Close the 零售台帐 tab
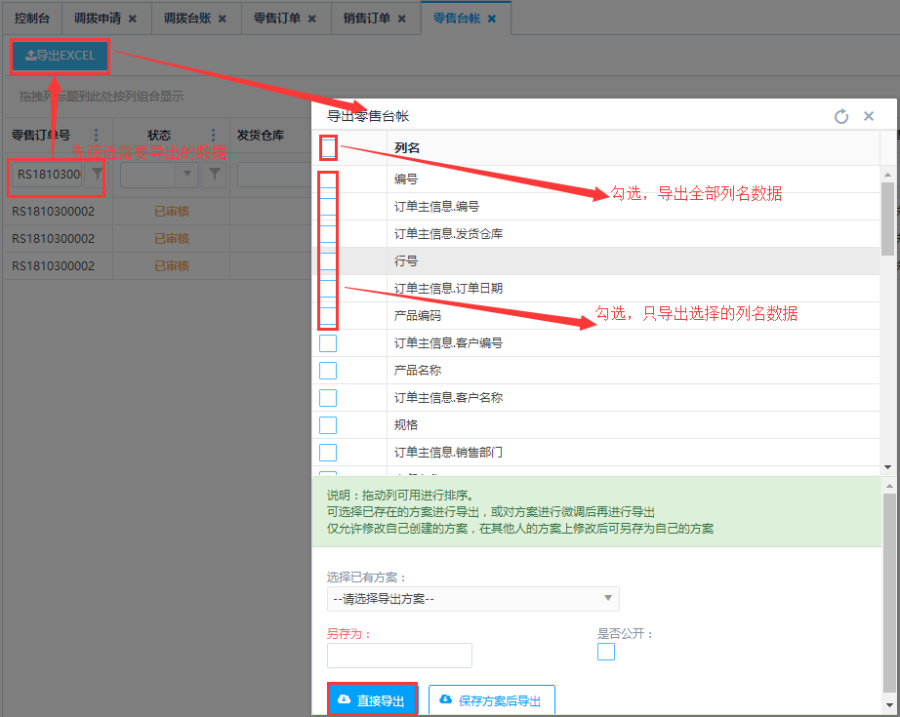This screenshot has height=717, width=900. pyautogui.click(x=492, y=19)
